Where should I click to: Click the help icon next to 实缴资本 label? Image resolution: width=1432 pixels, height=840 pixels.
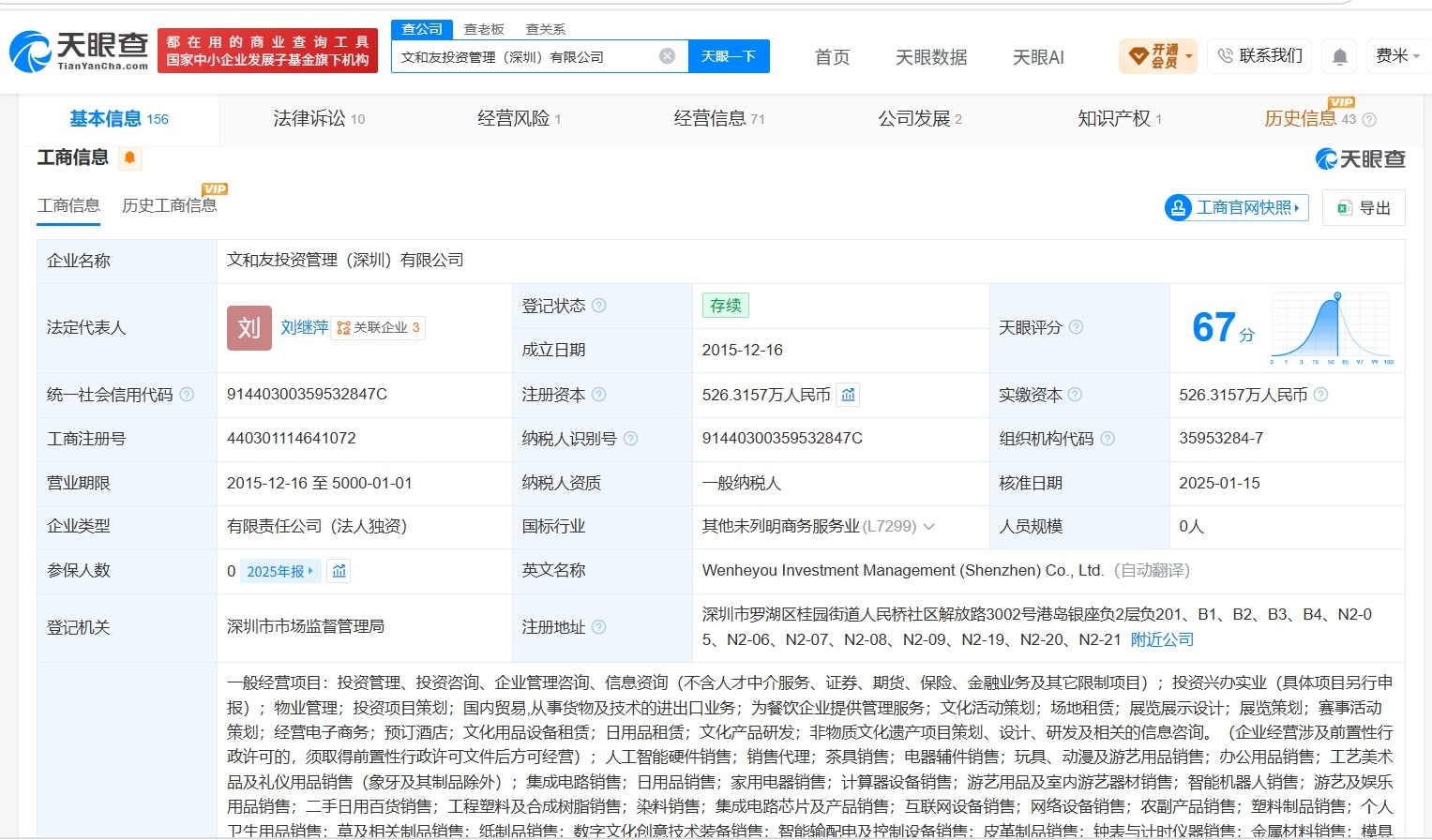point(1075,395)
